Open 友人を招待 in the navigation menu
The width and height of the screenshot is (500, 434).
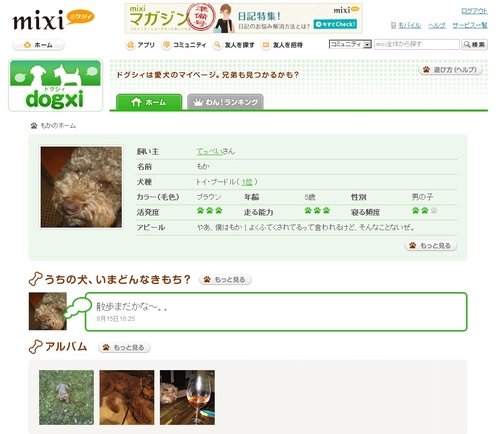point(282,45)
